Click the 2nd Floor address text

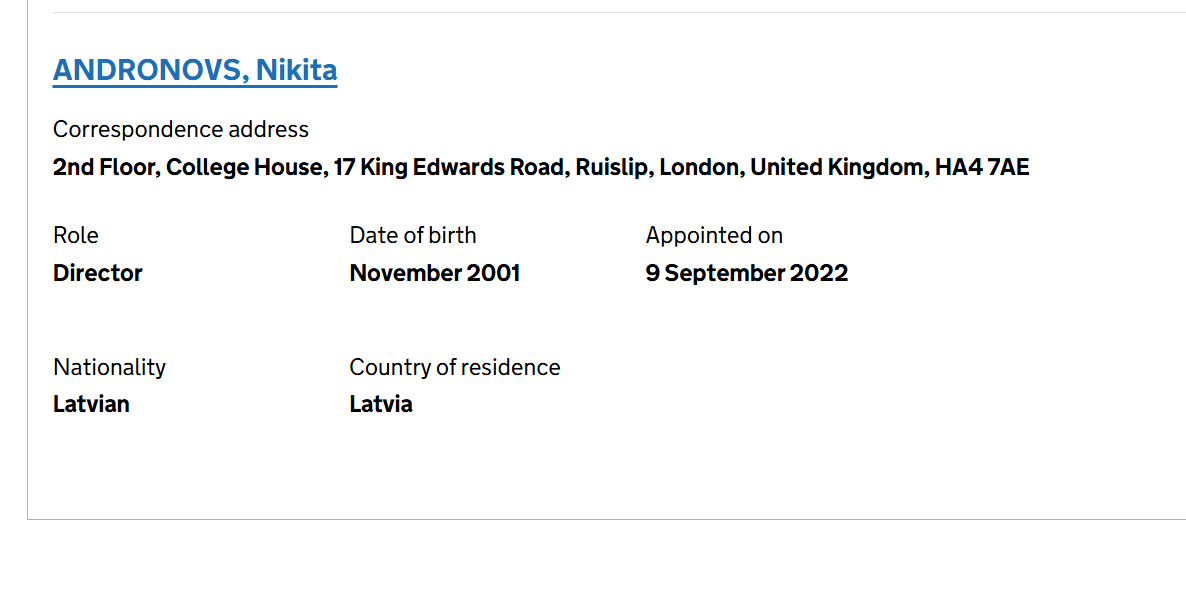104,167
